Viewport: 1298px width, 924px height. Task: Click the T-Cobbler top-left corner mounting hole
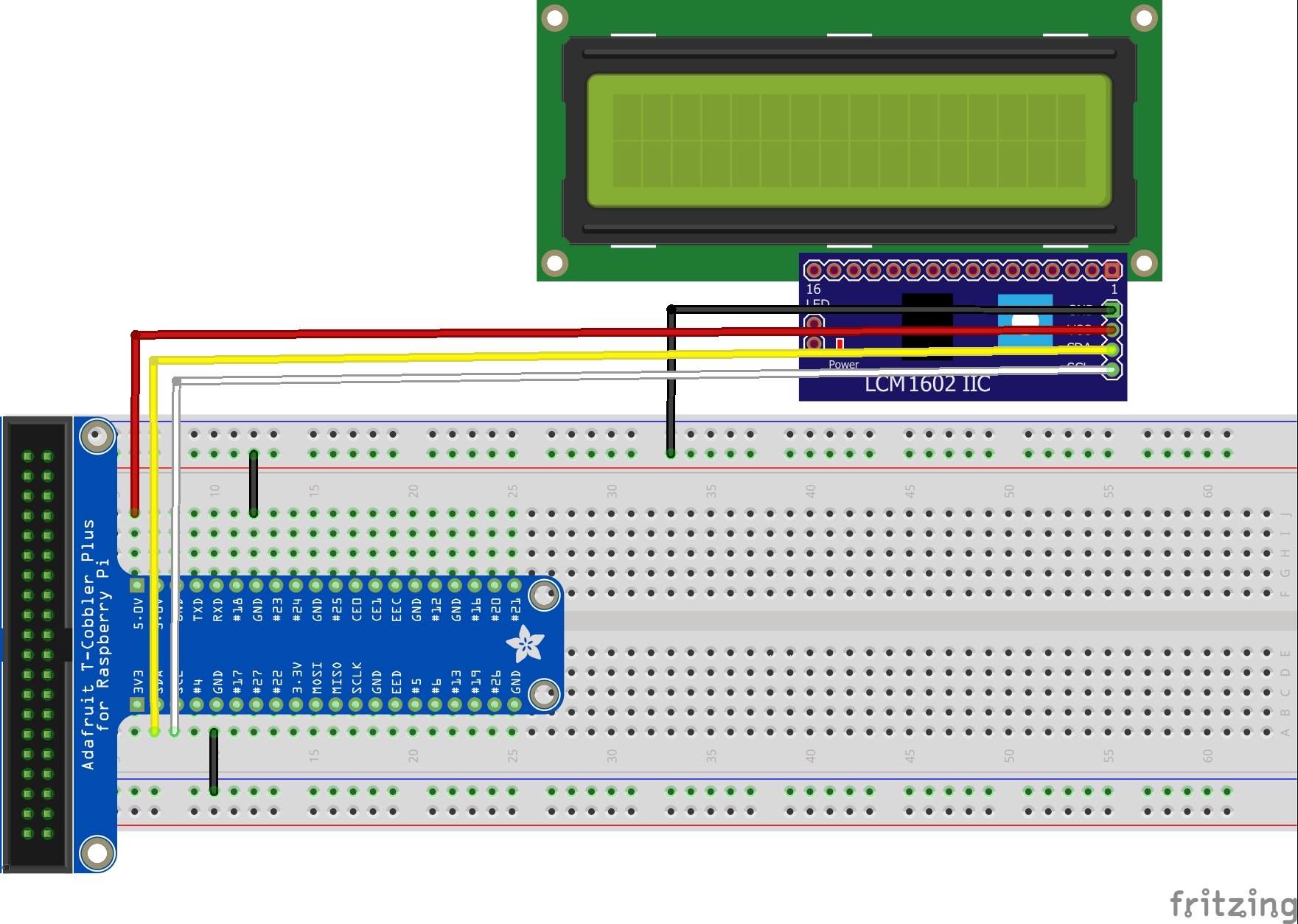97,436
